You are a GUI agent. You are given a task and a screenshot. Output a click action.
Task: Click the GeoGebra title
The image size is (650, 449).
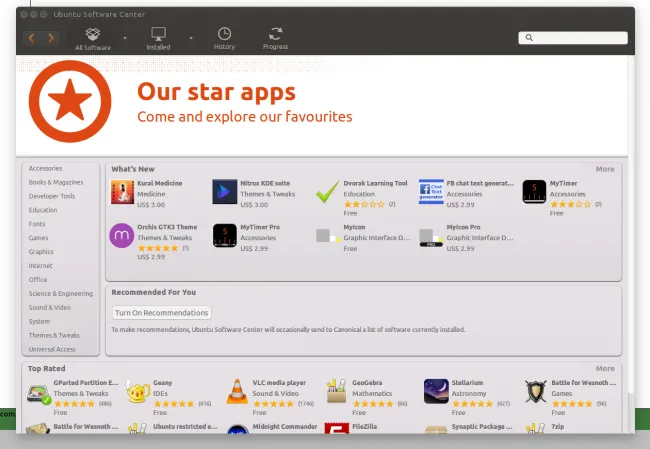(367, 383)
